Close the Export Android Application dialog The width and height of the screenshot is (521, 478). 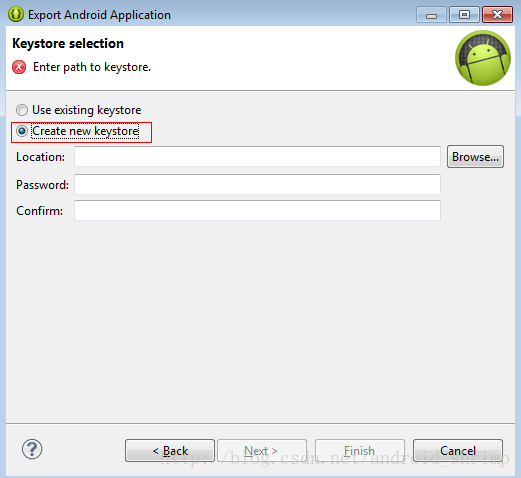pos(497,15)
